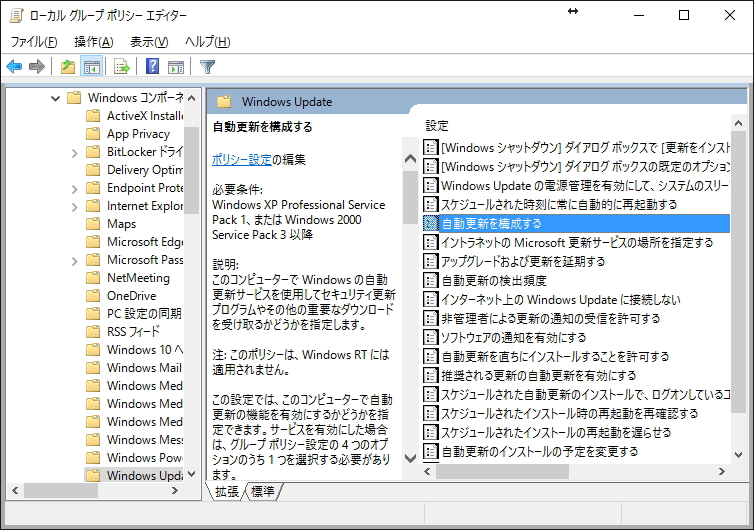Click the Up one level folder icon

(68, 66)
